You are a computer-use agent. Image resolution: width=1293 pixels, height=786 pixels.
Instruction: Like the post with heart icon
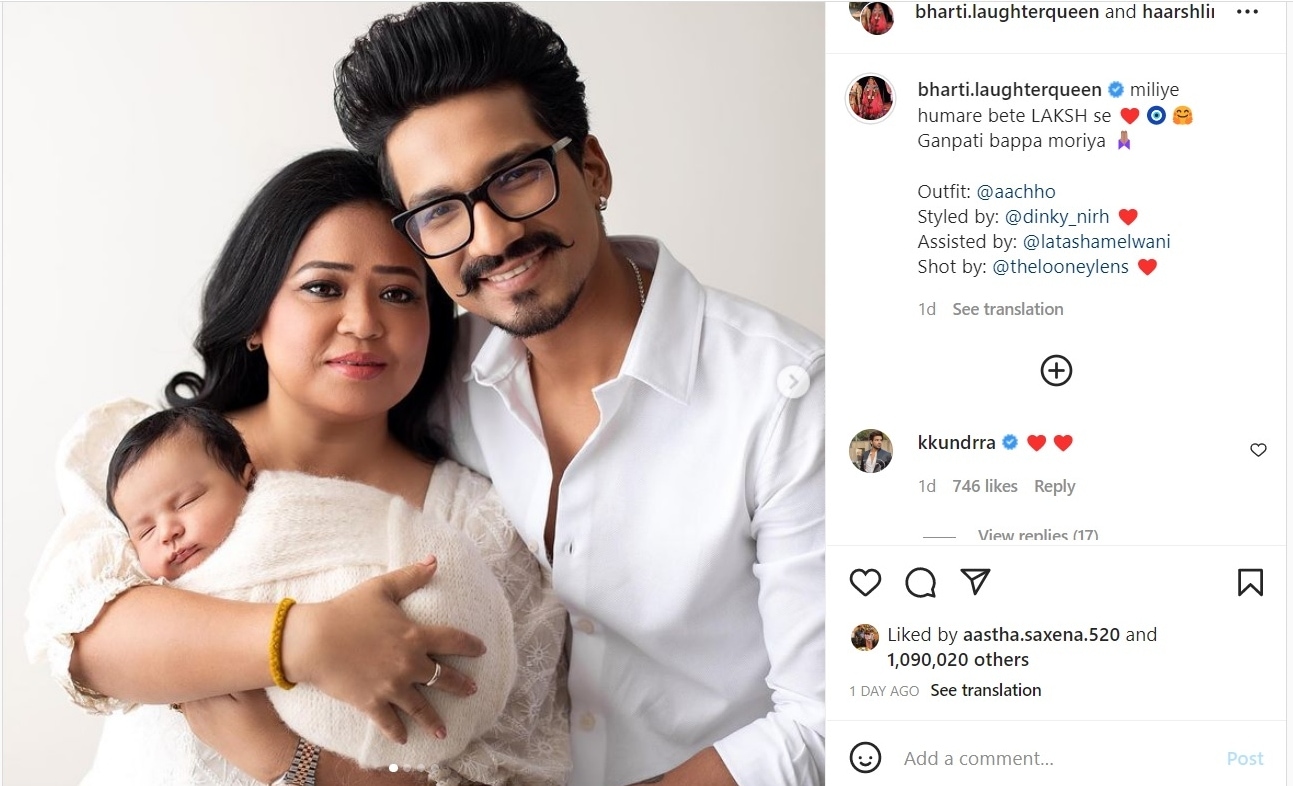865,582
